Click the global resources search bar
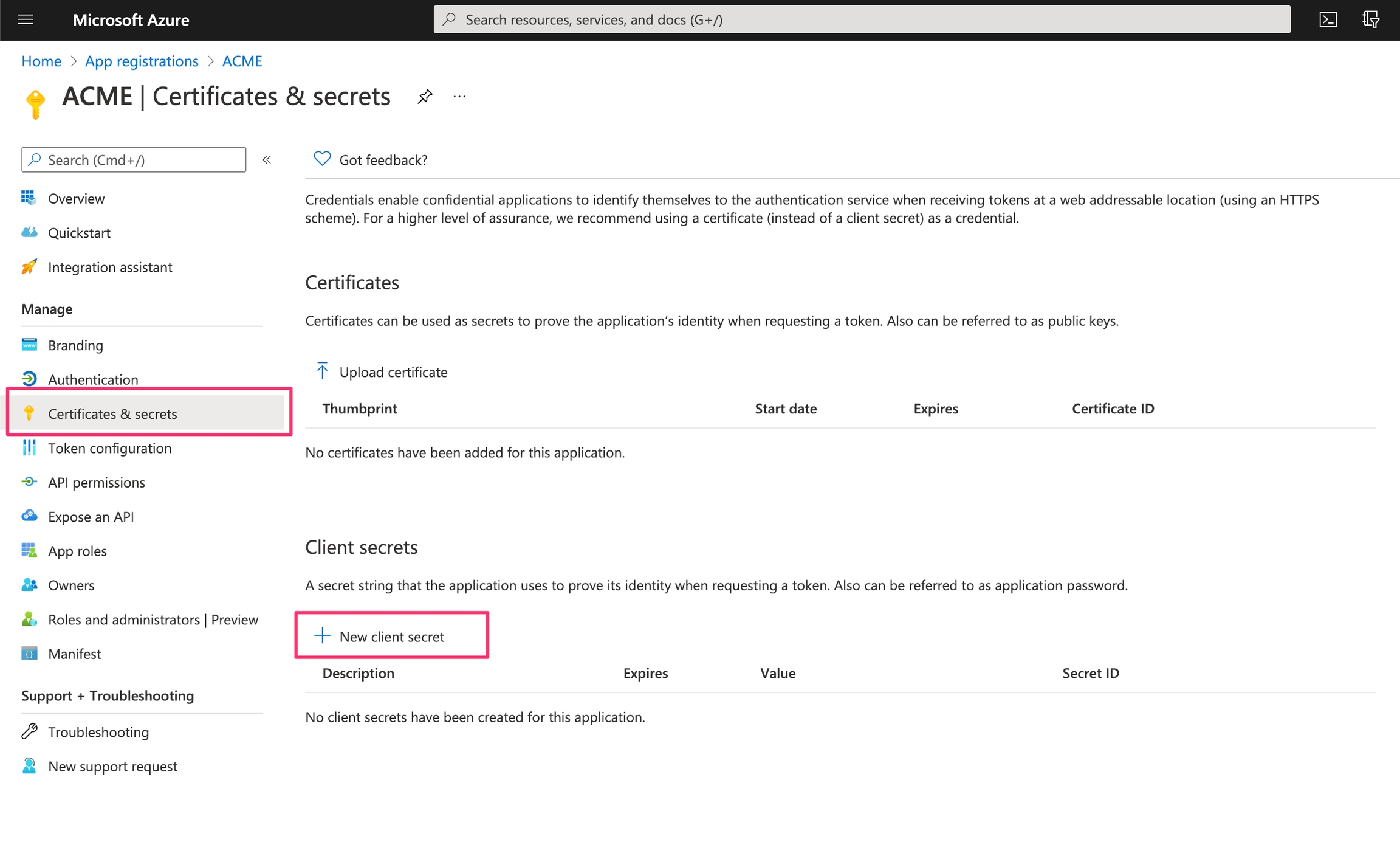Screen dimensions: 1400x856 pyautogui.click(x=862, y=19)
